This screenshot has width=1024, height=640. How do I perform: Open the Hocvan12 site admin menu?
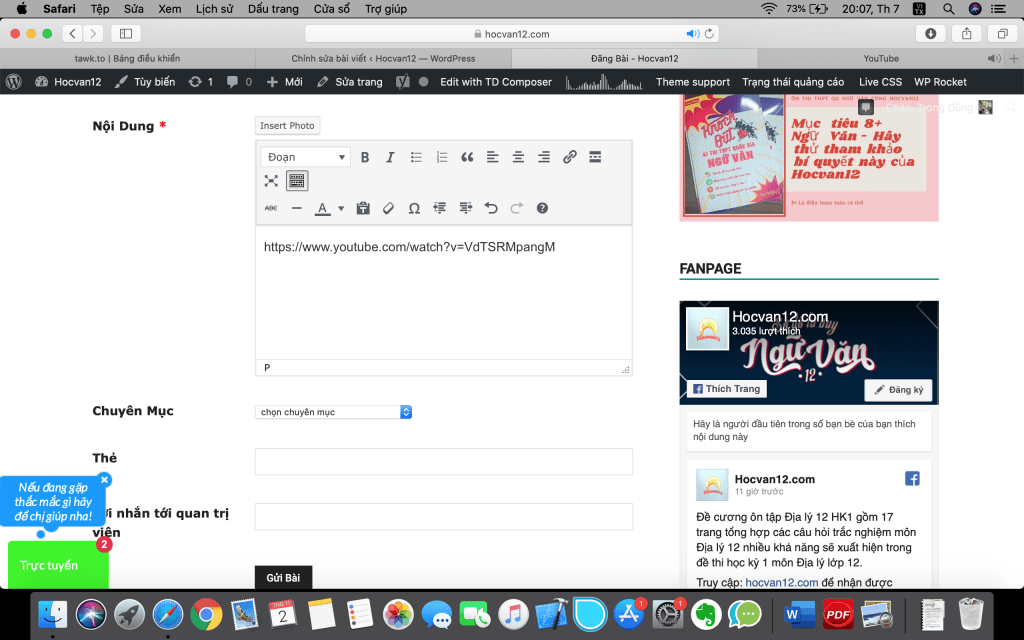click(69, 82)
